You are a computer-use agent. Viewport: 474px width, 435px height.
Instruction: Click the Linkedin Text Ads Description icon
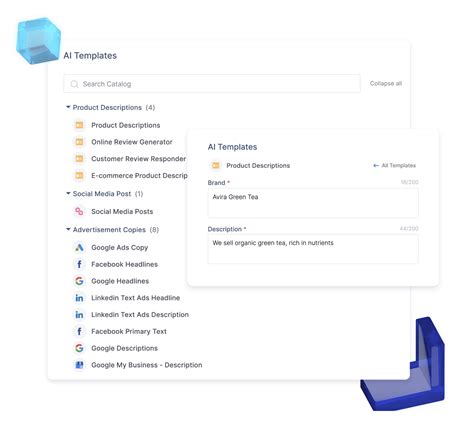pyautogui.click(x=79, y=315)
